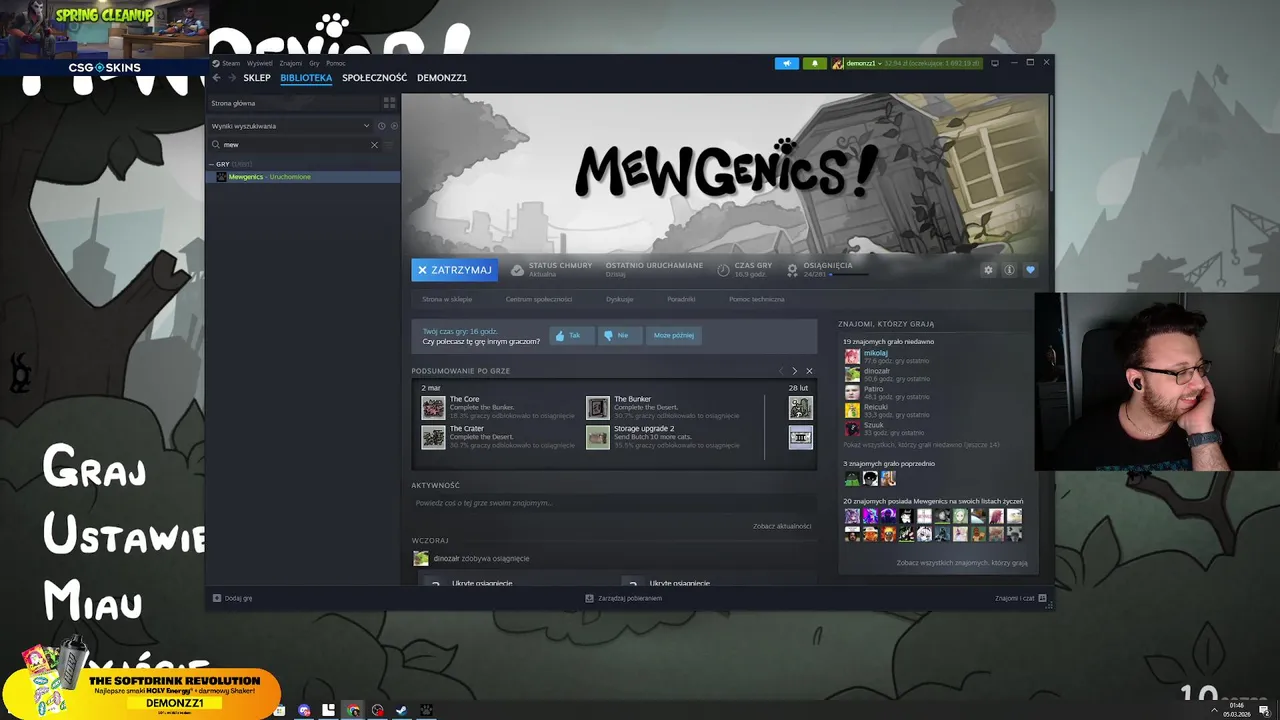1280x720 pixels.
Task: Go forward with the Steam forward arrow
Action: [232, 78]
